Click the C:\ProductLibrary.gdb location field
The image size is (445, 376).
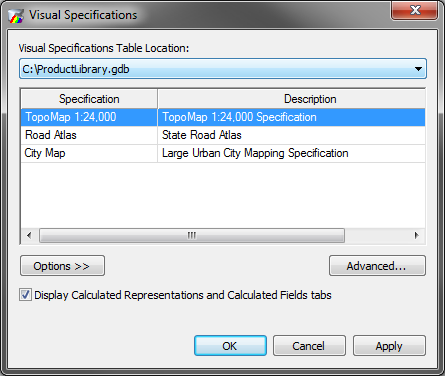coord(223,69)
